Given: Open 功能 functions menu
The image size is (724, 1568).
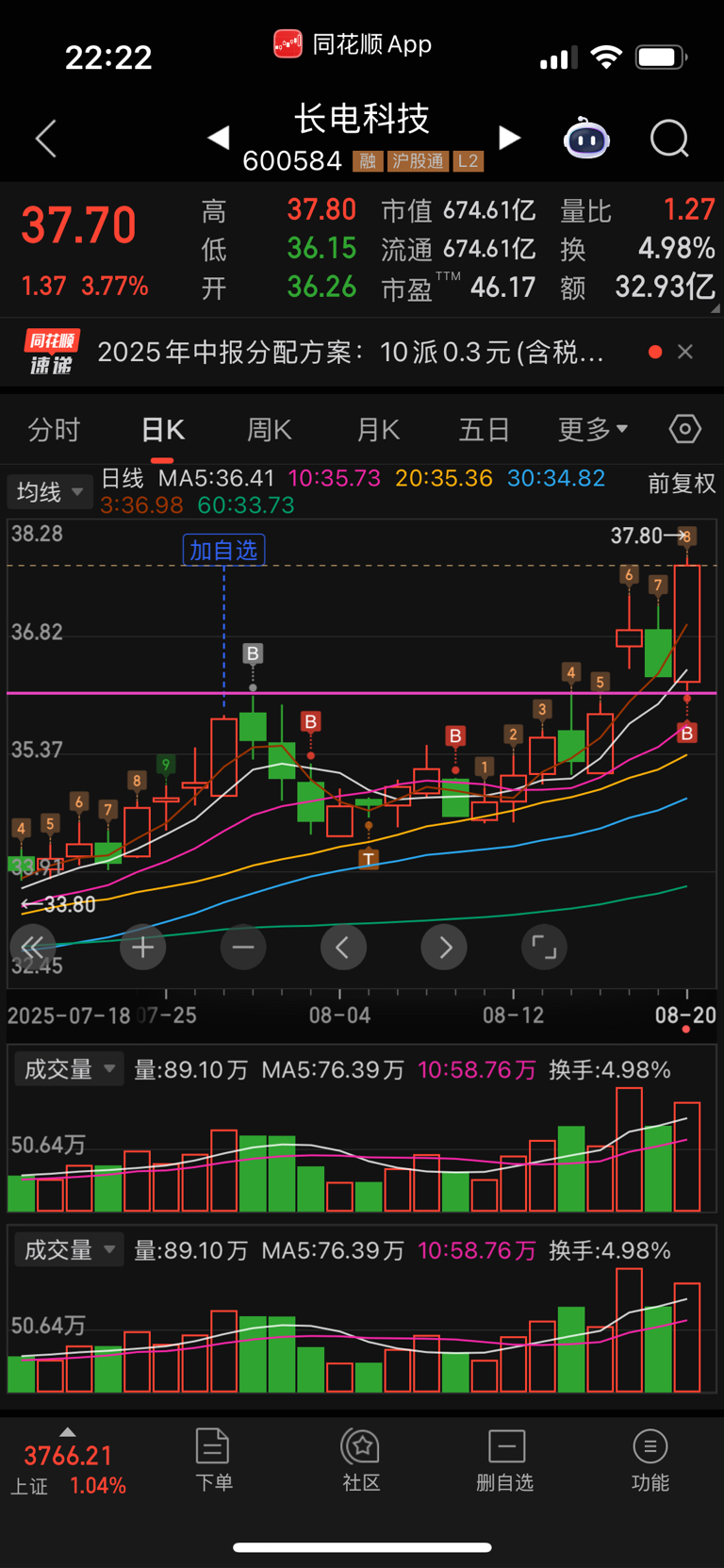Looking at the screenshot, I should 650,1461.
